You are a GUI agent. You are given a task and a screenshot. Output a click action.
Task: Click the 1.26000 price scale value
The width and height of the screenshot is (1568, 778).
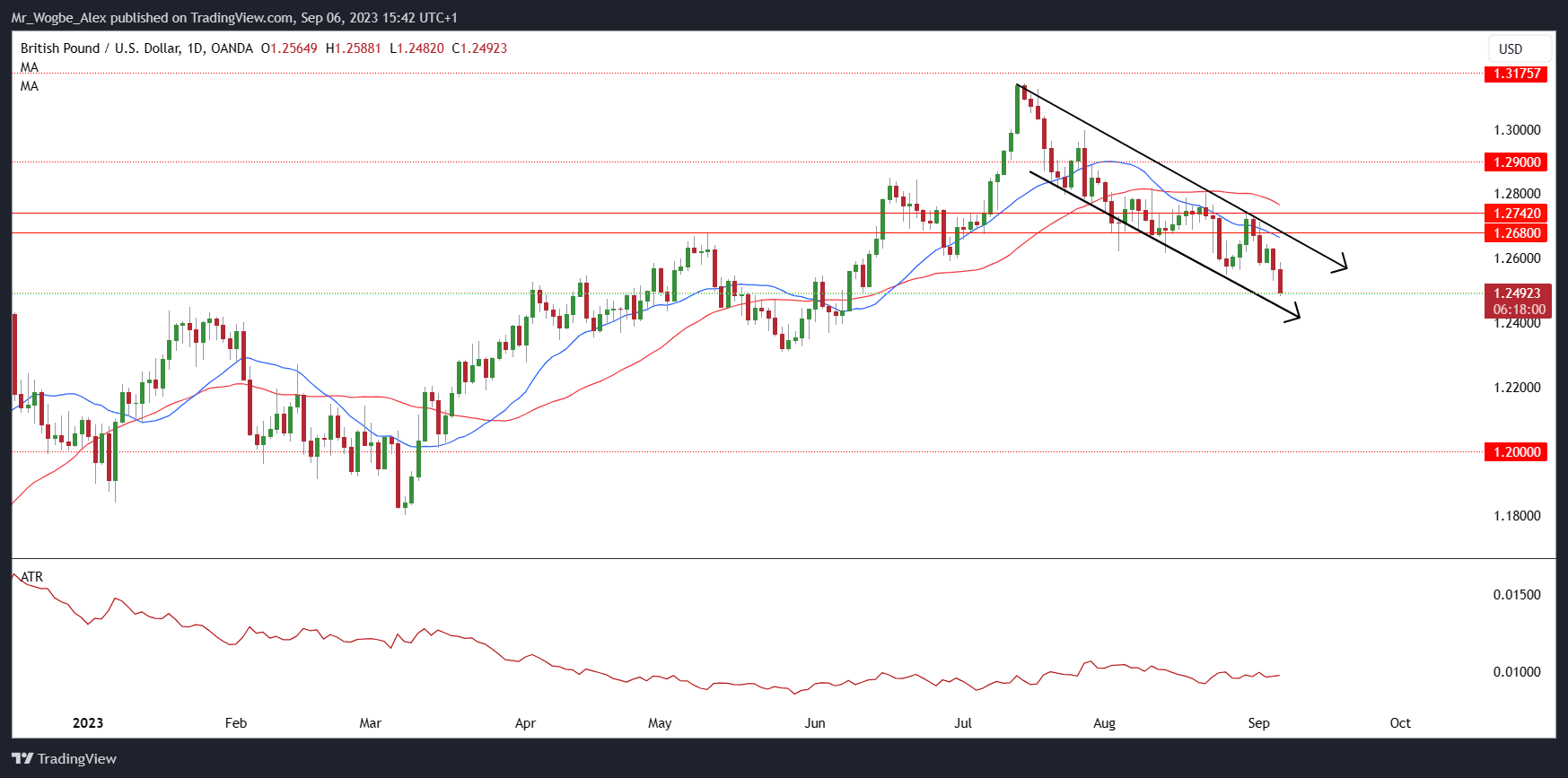point(1517,258)
